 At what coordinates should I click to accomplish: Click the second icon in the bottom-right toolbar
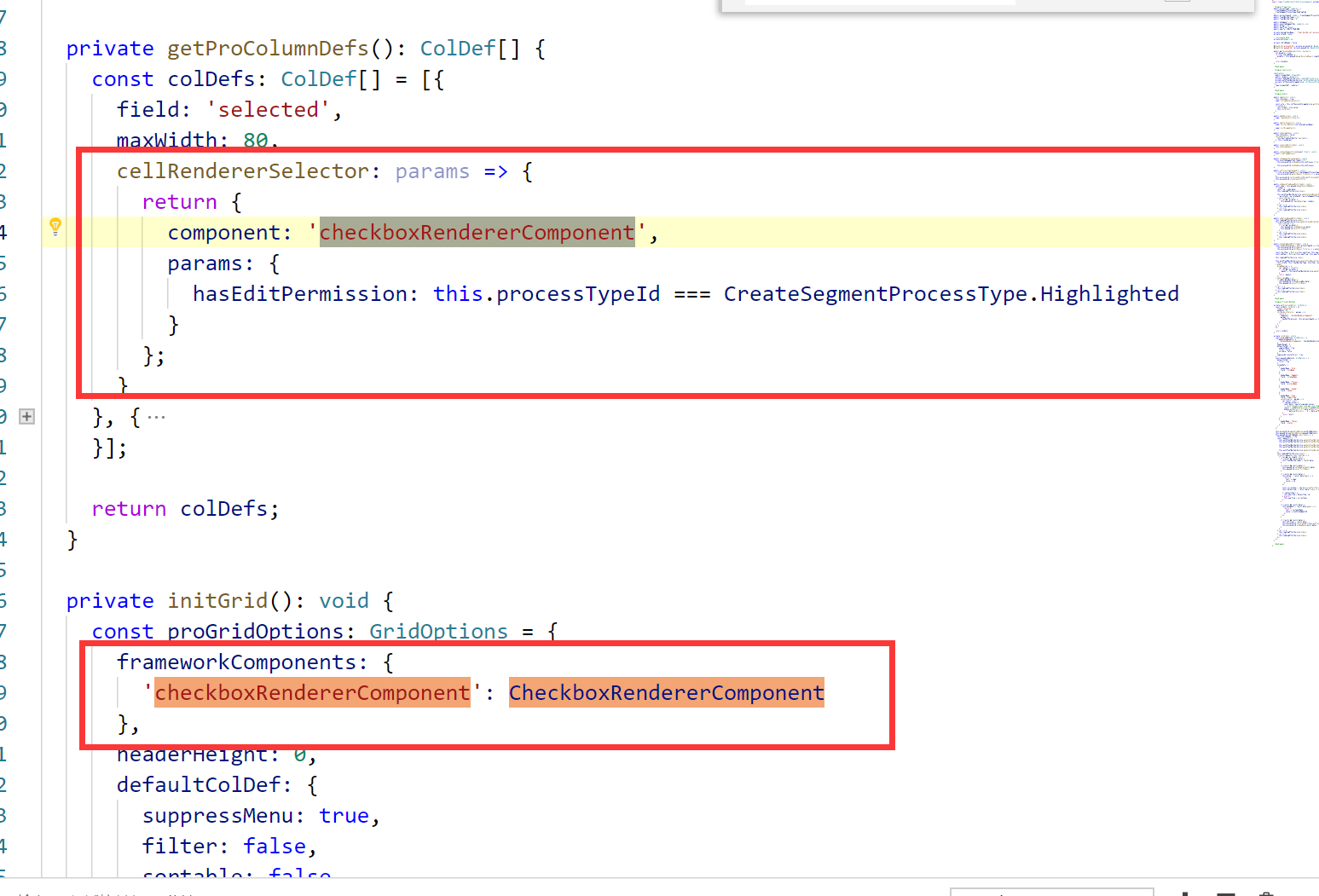pyautogui.click(x=1225, y=893)
